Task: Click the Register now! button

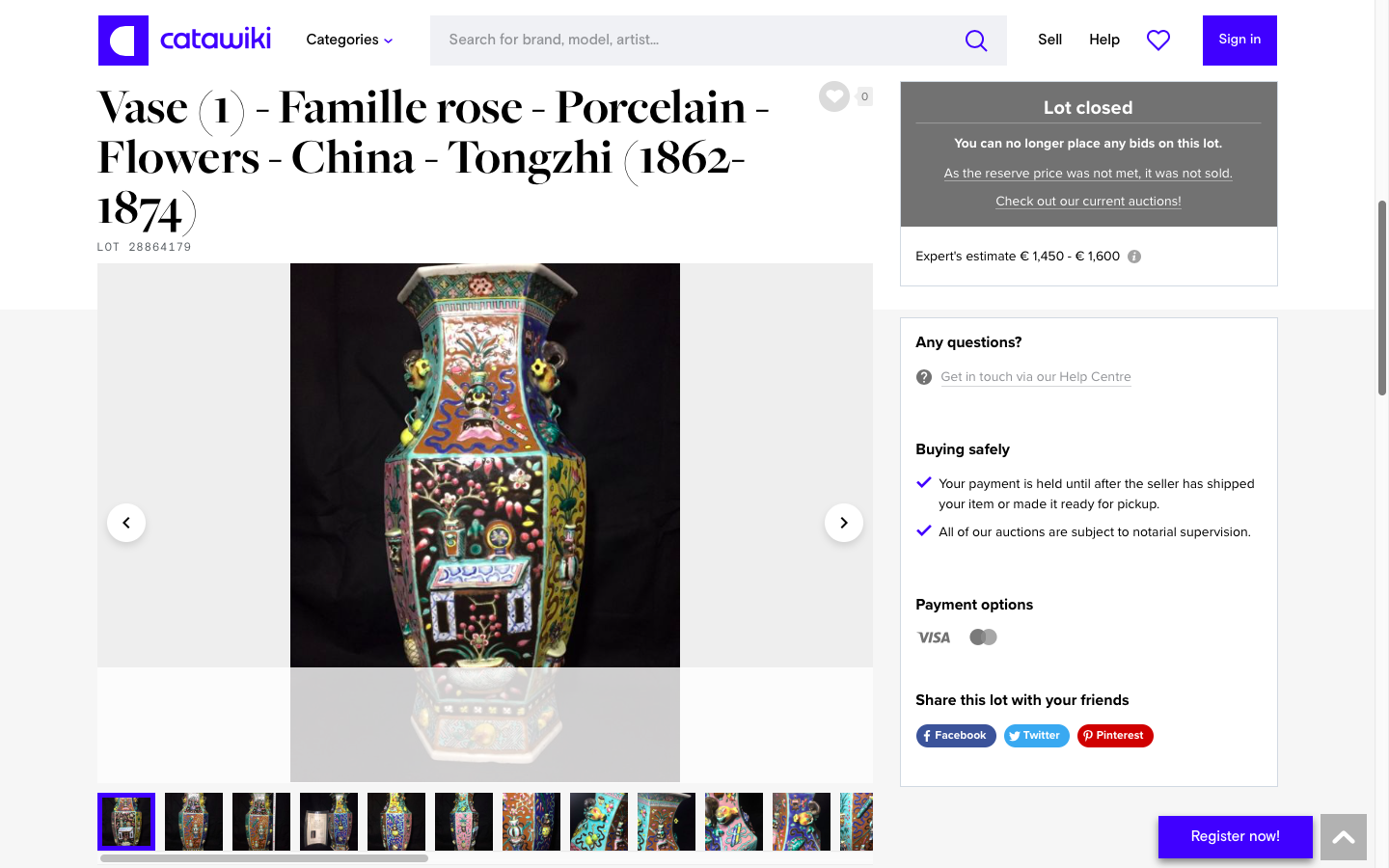Action: [1235, 836]
